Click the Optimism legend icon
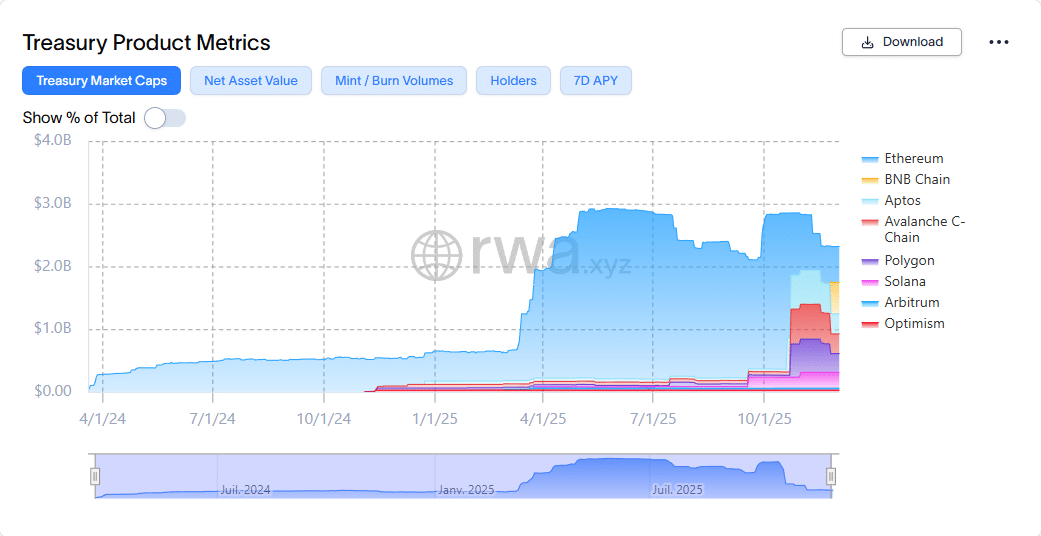This screenshot has width=1041, height=536. [x=869, y=324]
